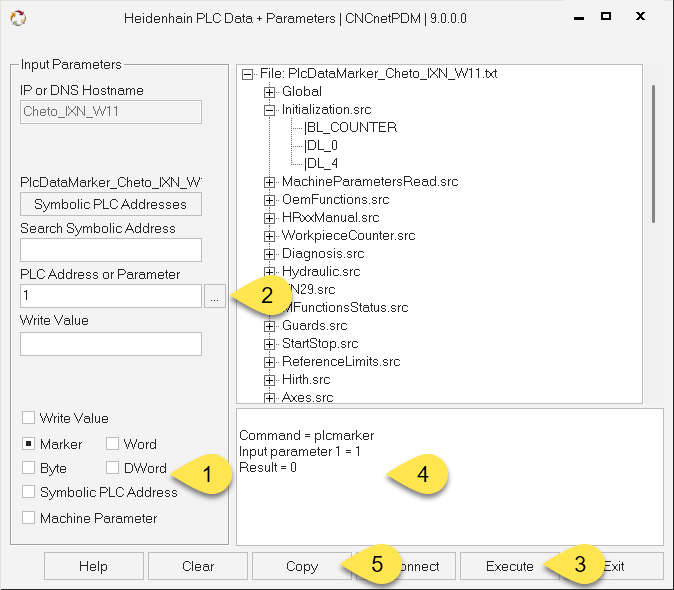Click the Copy button
Image resolution: width=674 pixels, height=590 pixels.
pos(302,566)
